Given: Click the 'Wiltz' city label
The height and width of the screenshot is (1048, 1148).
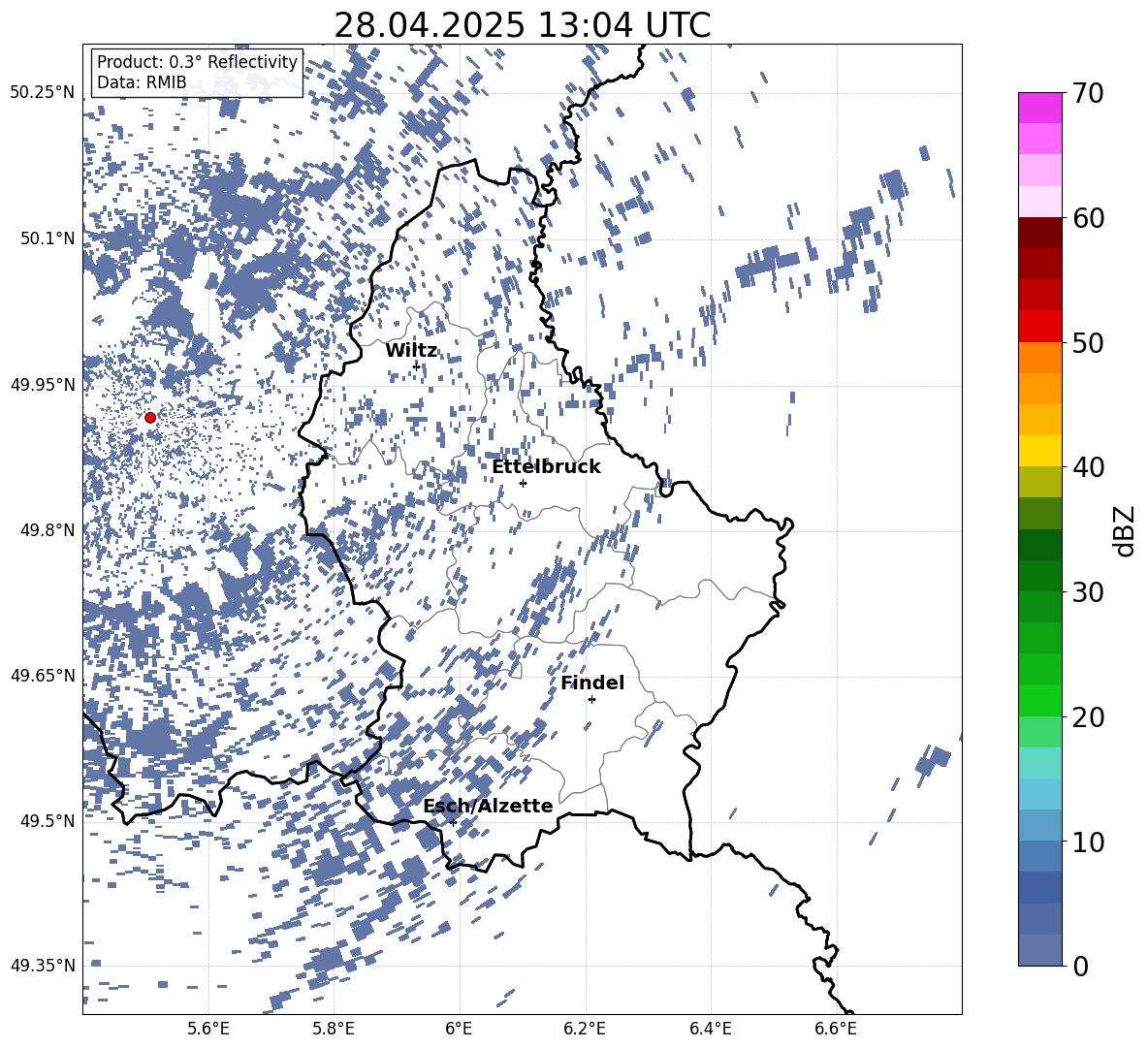Looking at the screenshot, I should pyautogui.click(x=411, y=351).
